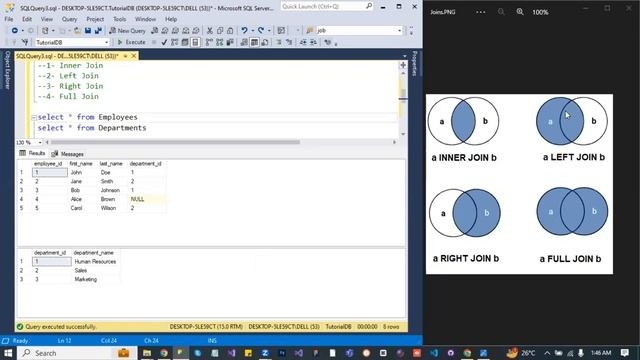The height and width of the screenshot is (360, 640).
Task: Open the Query menu
Action: [69, 19]
